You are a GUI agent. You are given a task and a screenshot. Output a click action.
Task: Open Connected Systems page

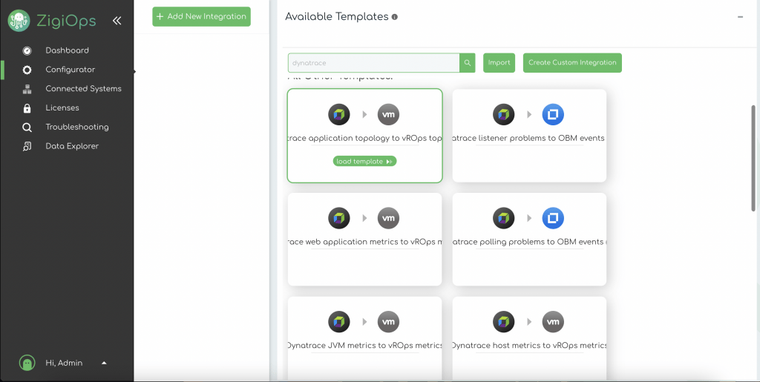[x=83, y=89]
